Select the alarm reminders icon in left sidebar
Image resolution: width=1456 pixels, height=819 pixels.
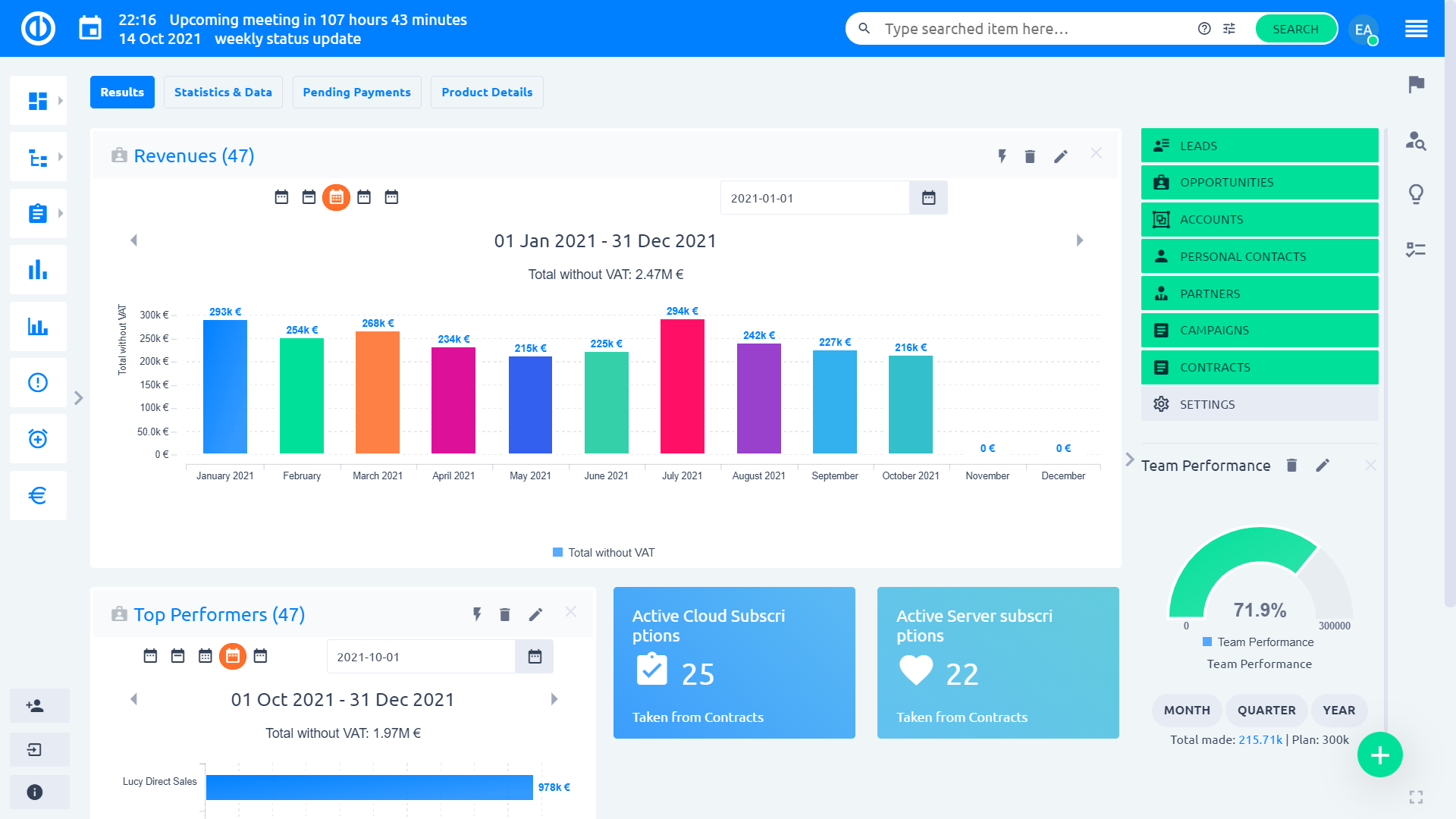coord(38,439)
